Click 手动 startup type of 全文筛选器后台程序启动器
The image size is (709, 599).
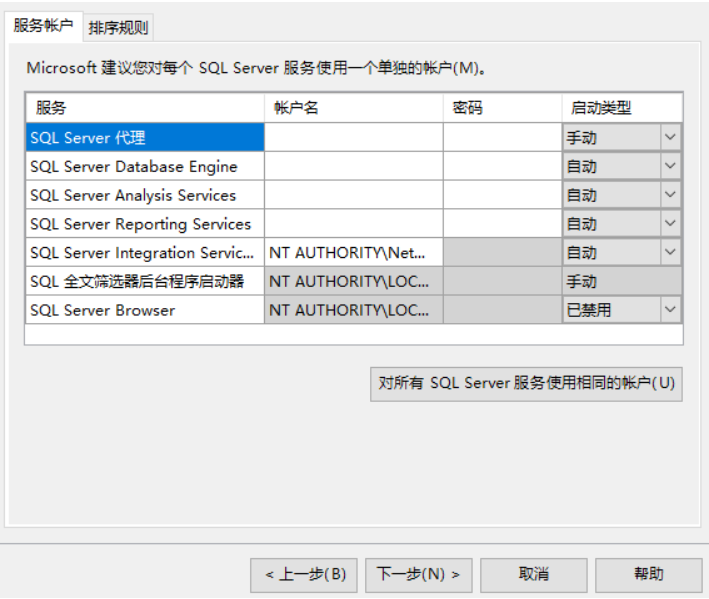tap(622, 281)
